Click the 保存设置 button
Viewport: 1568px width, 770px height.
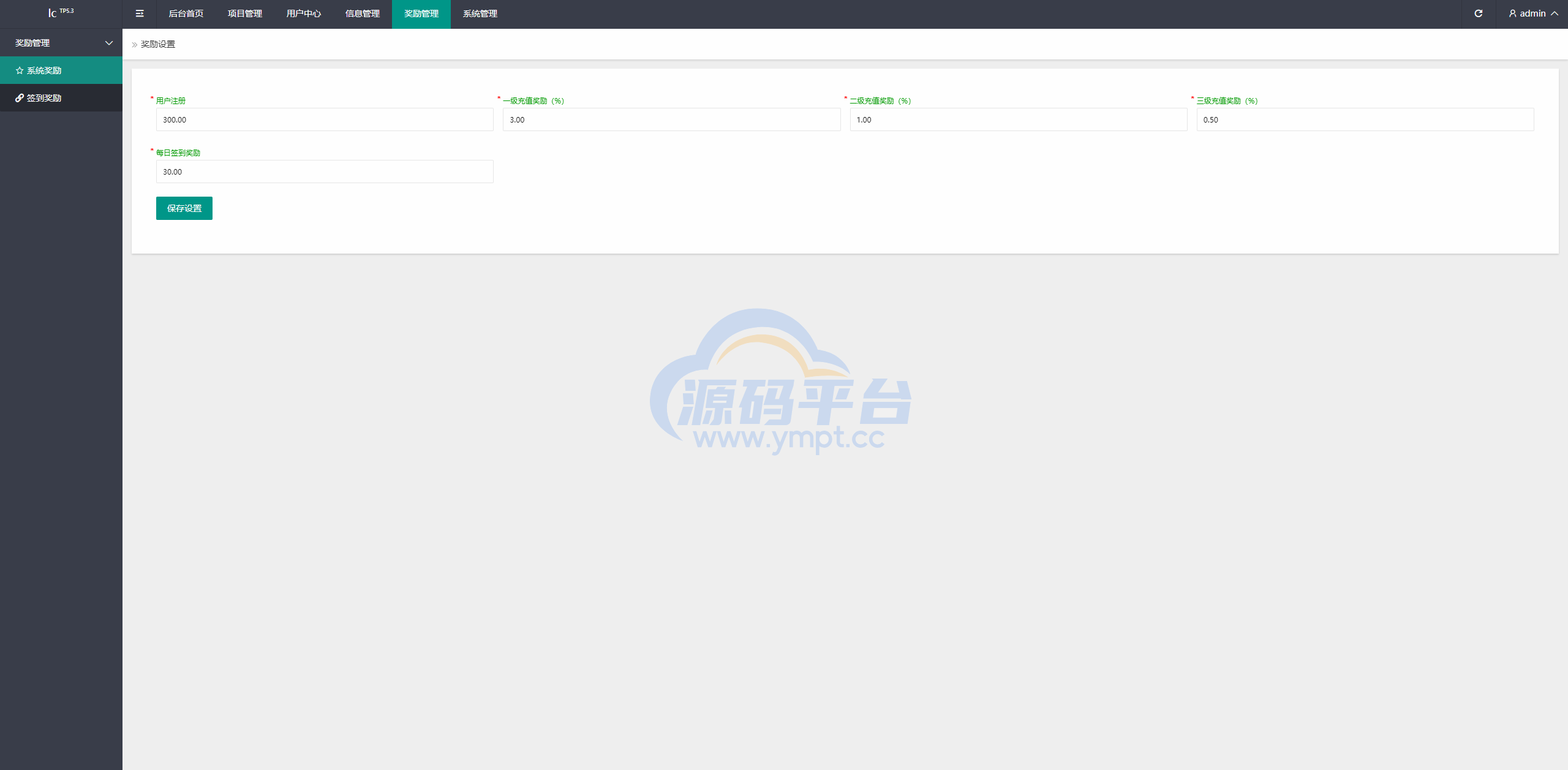coord(184,208)
